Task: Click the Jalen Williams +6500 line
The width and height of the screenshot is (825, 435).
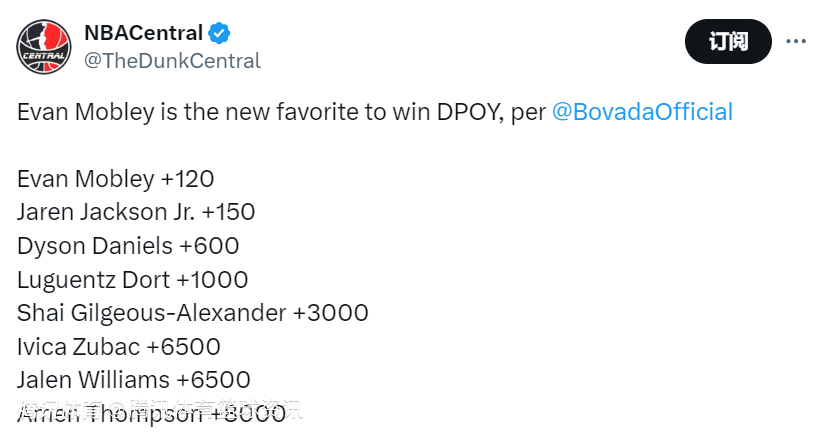Action: [x=133, y=380]
